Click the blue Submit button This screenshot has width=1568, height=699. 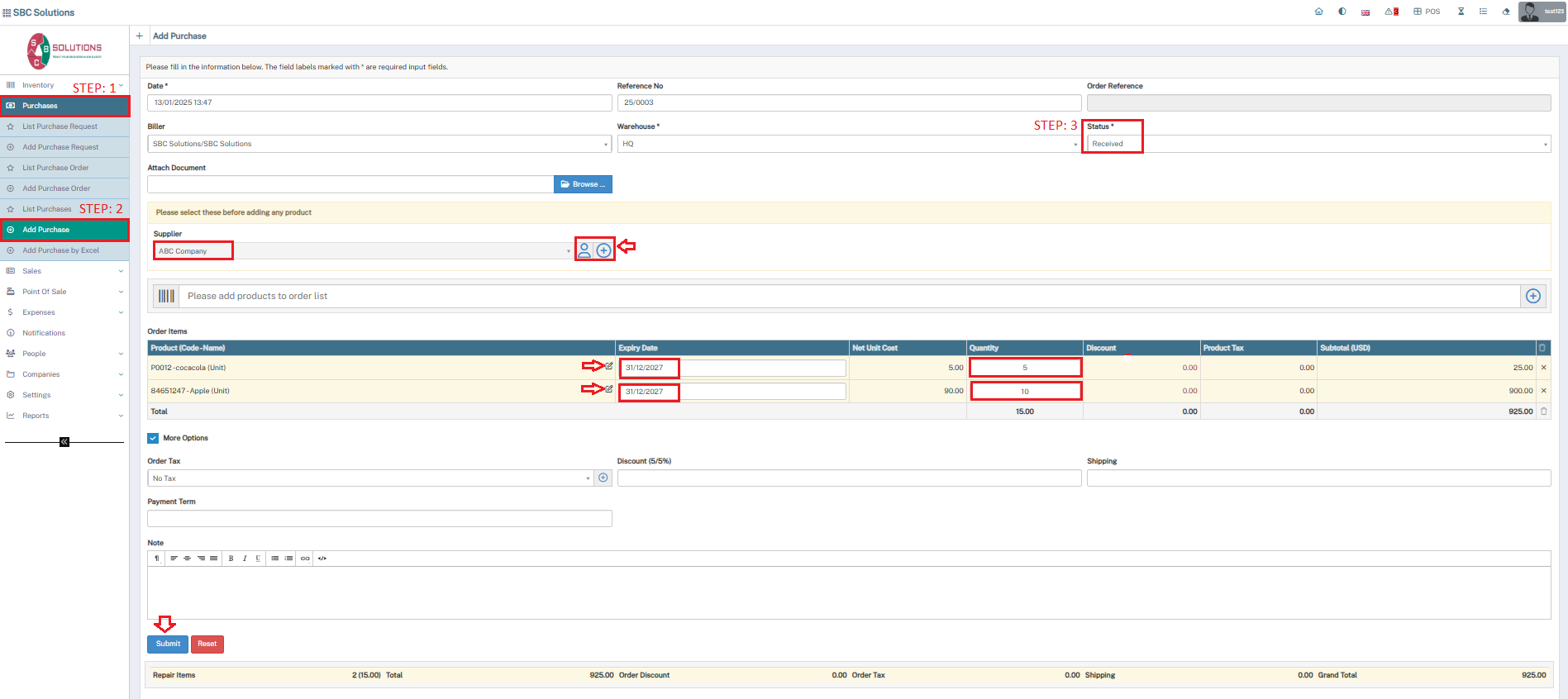point(168,644)
